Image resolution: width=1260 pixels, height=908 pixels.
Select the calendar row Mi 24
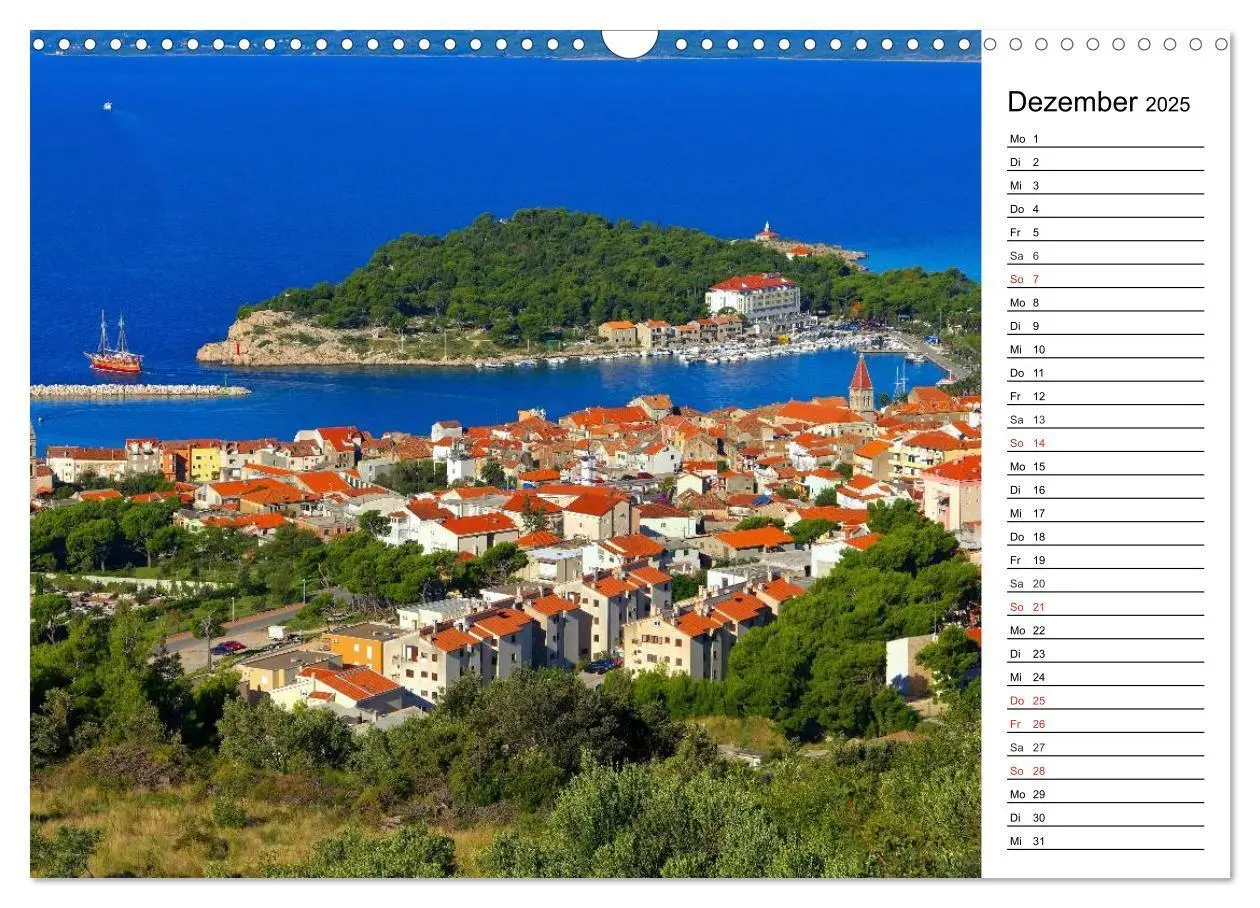click(1105, 677)
